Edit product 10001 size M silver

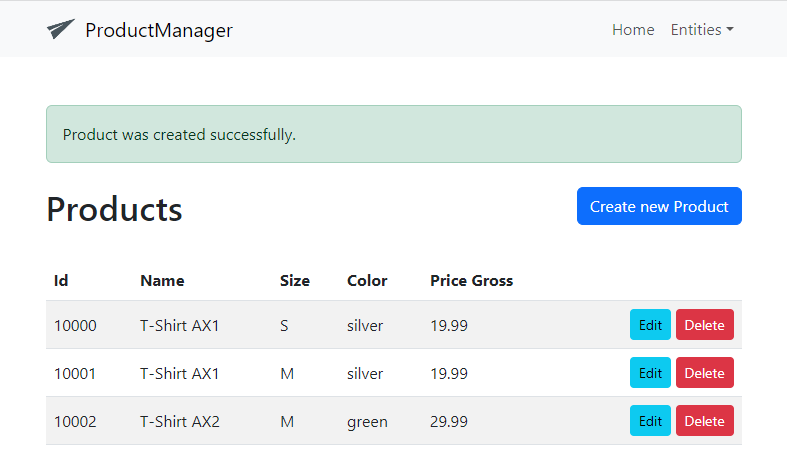click(650, 373)
